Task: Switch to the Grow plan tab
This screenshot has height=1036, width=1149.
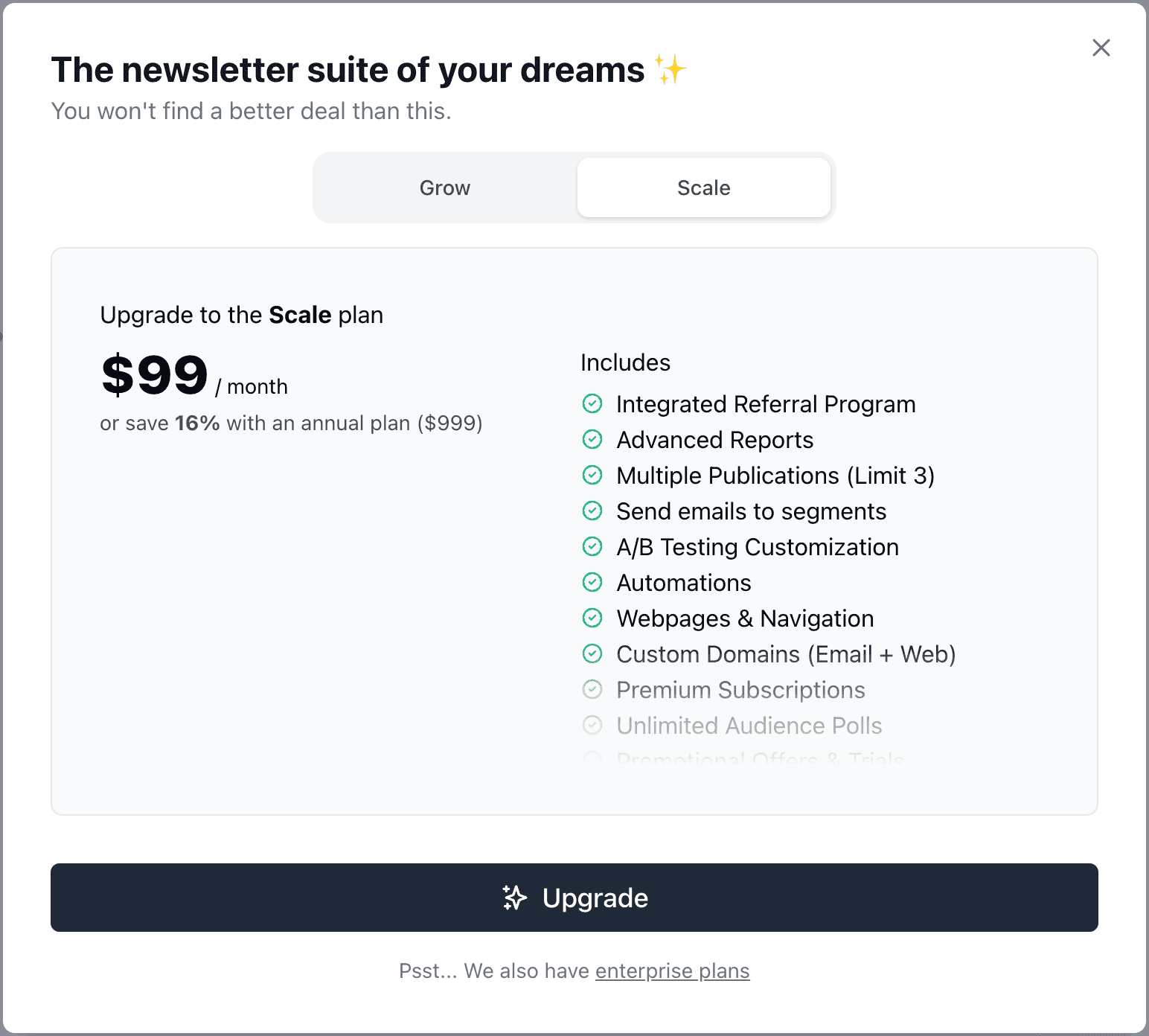Action: tap(445, 188)
